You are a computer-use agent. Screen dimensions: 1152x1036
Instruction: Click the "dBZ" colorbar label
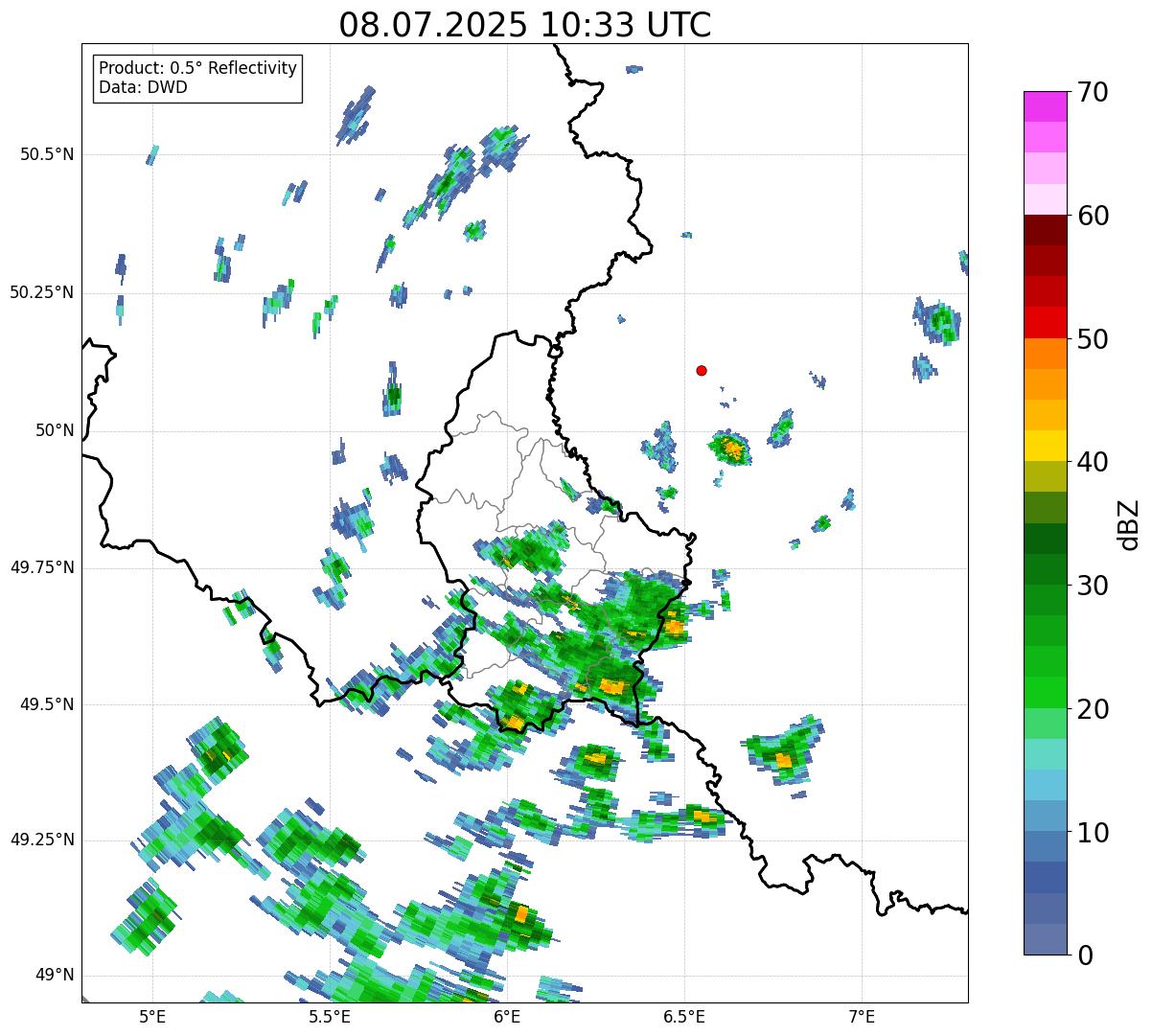1129,524
